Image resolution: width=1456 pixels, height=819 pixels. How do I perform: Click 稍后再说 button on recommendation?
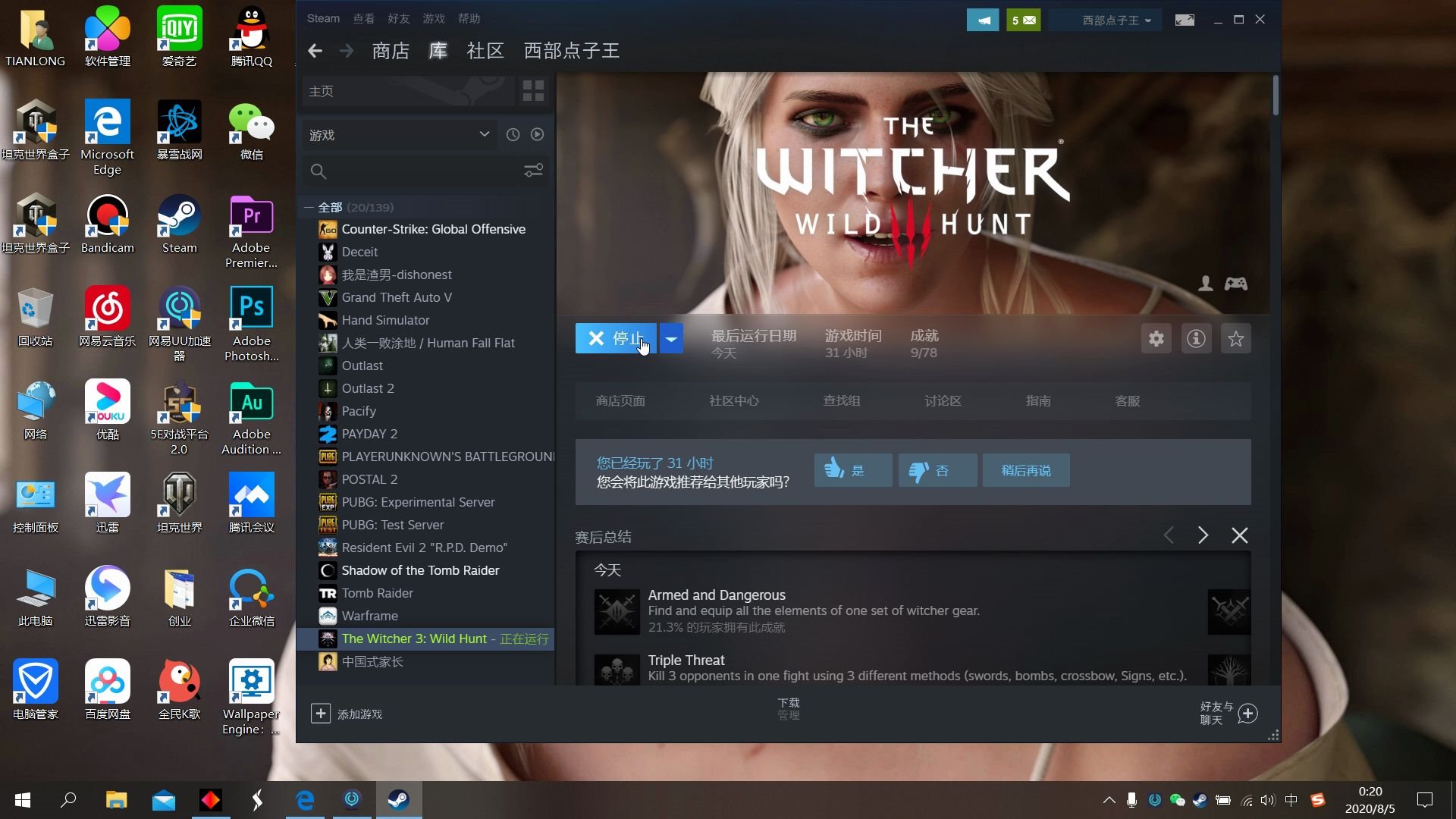1025,470
